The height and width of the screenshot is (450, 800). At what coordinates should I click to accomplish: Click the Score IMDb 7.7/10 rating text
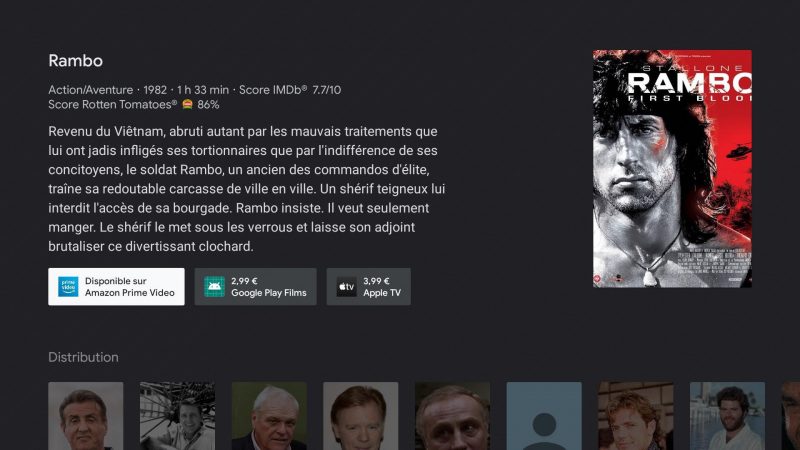(290, 90)
